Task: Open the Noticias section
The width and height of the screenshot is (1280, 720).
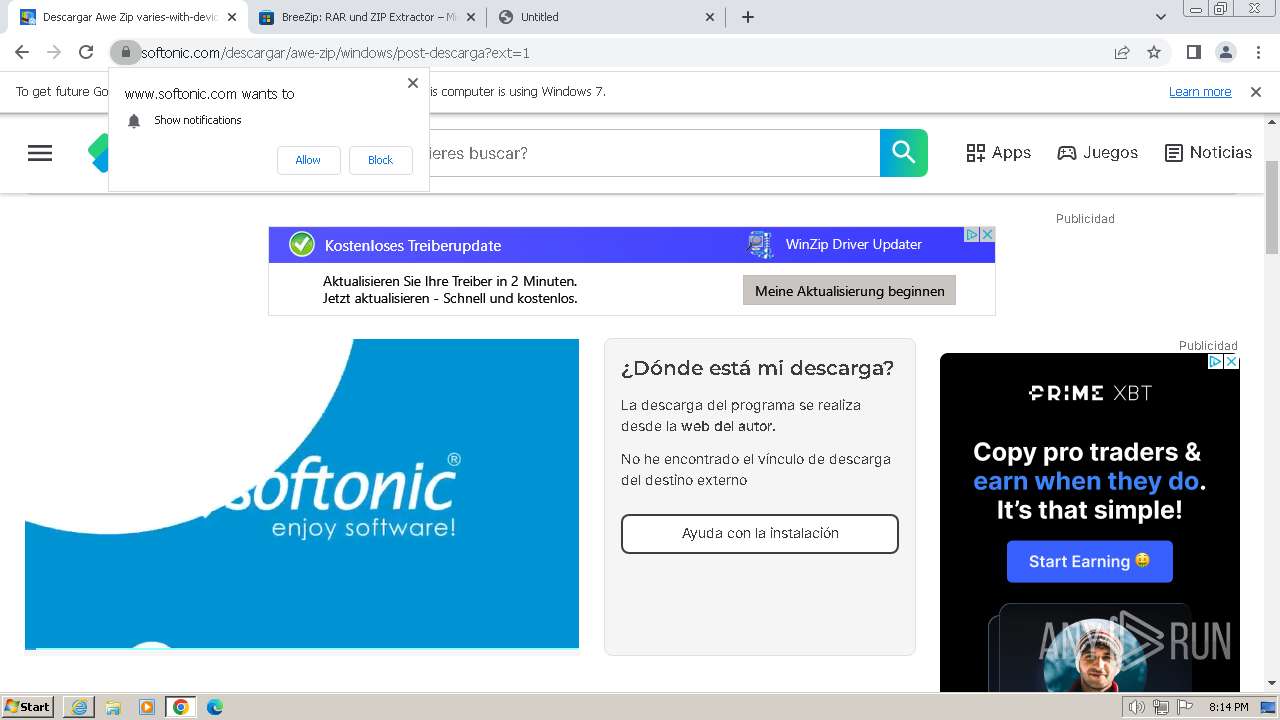Action: 1208,153
